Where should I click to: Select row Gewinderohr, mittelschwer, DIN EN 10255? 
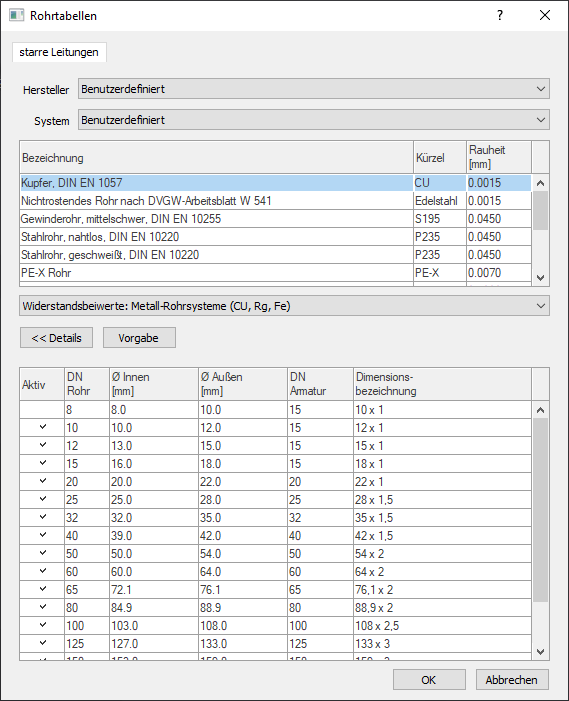click(x=275, y=219)
